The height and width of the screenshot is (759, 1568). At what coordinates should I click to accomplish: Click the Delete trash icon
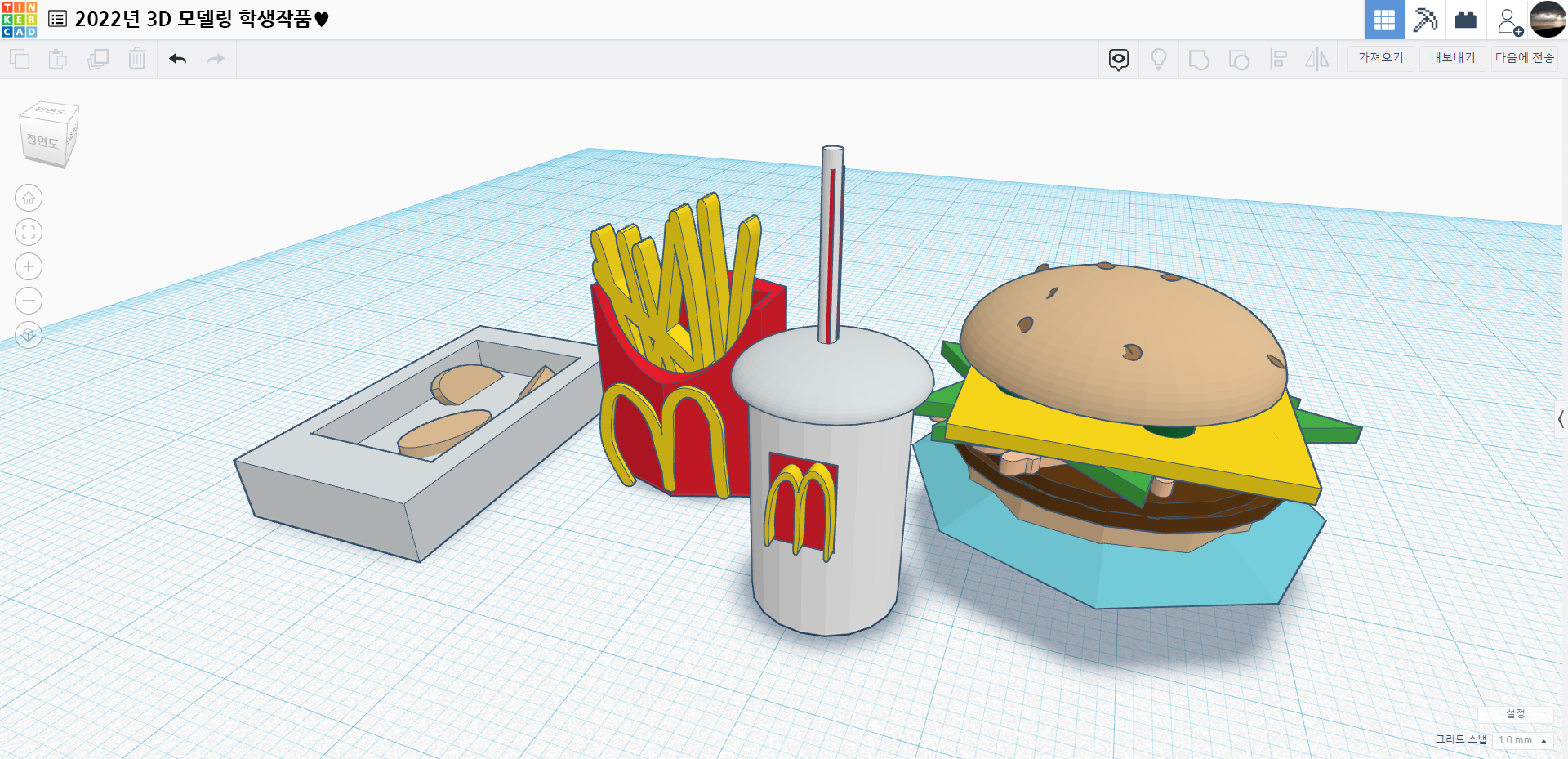[137, 59]
